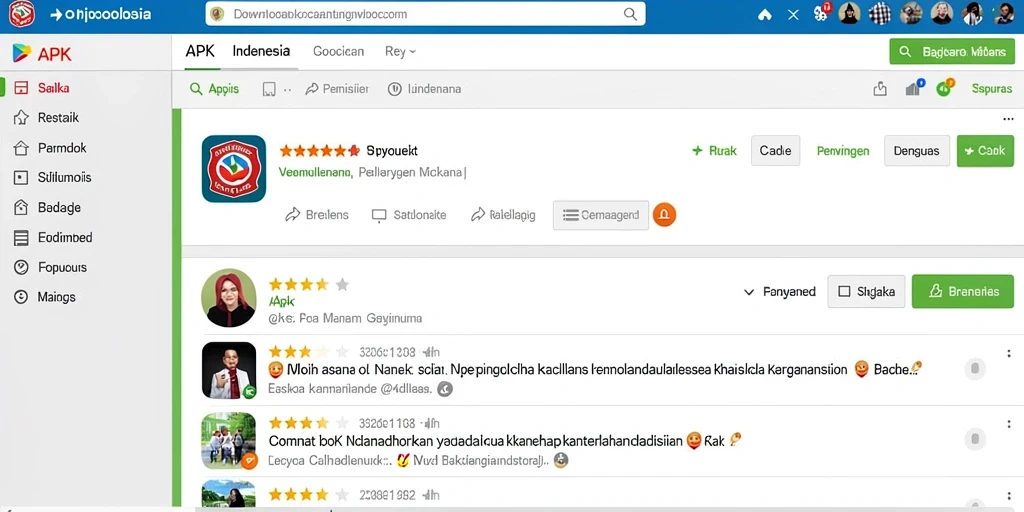
Task: Click the Breilens share link
Action: click(317, 215)
